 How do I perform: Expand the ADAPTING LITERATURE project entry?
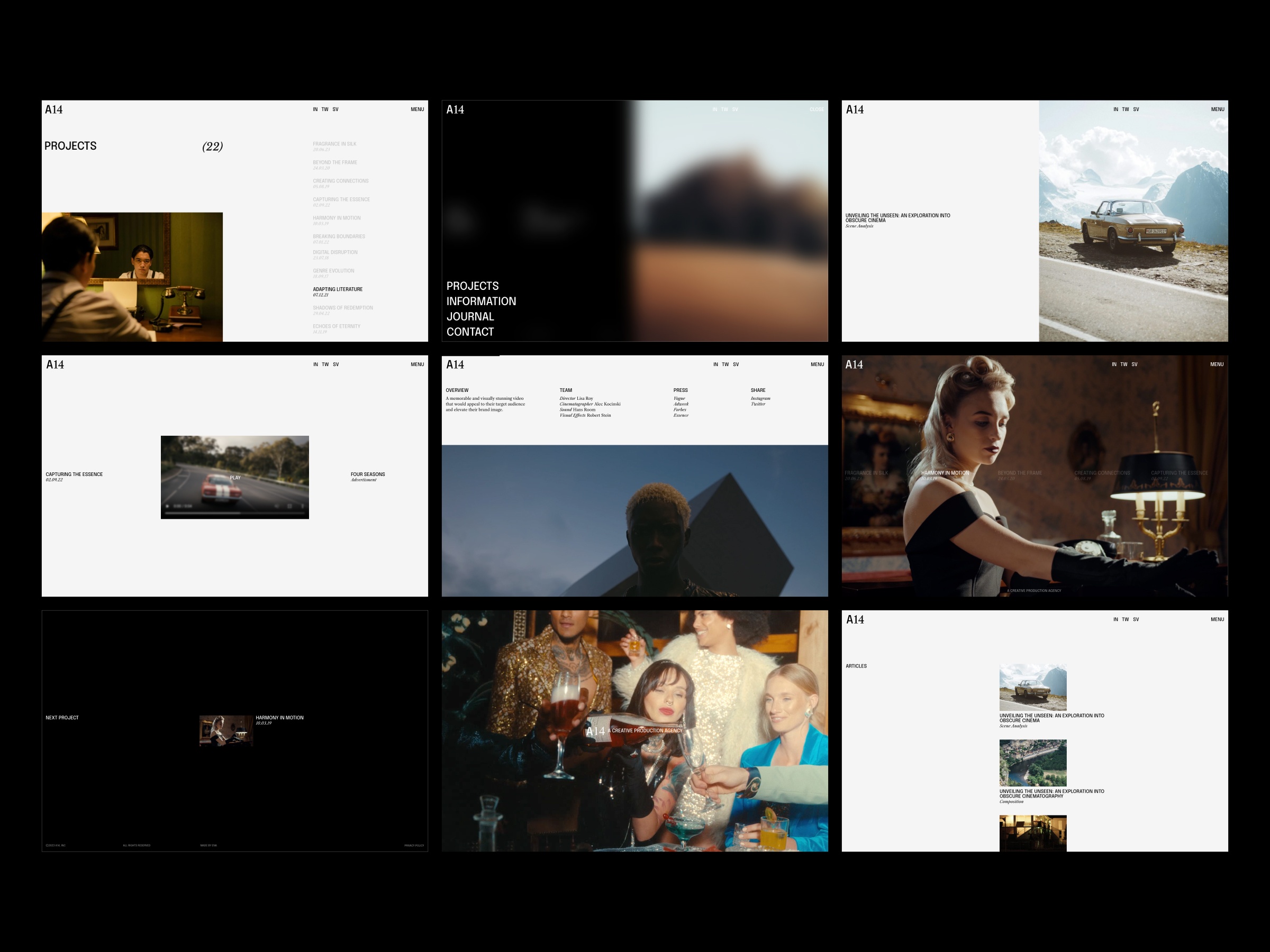337,289
